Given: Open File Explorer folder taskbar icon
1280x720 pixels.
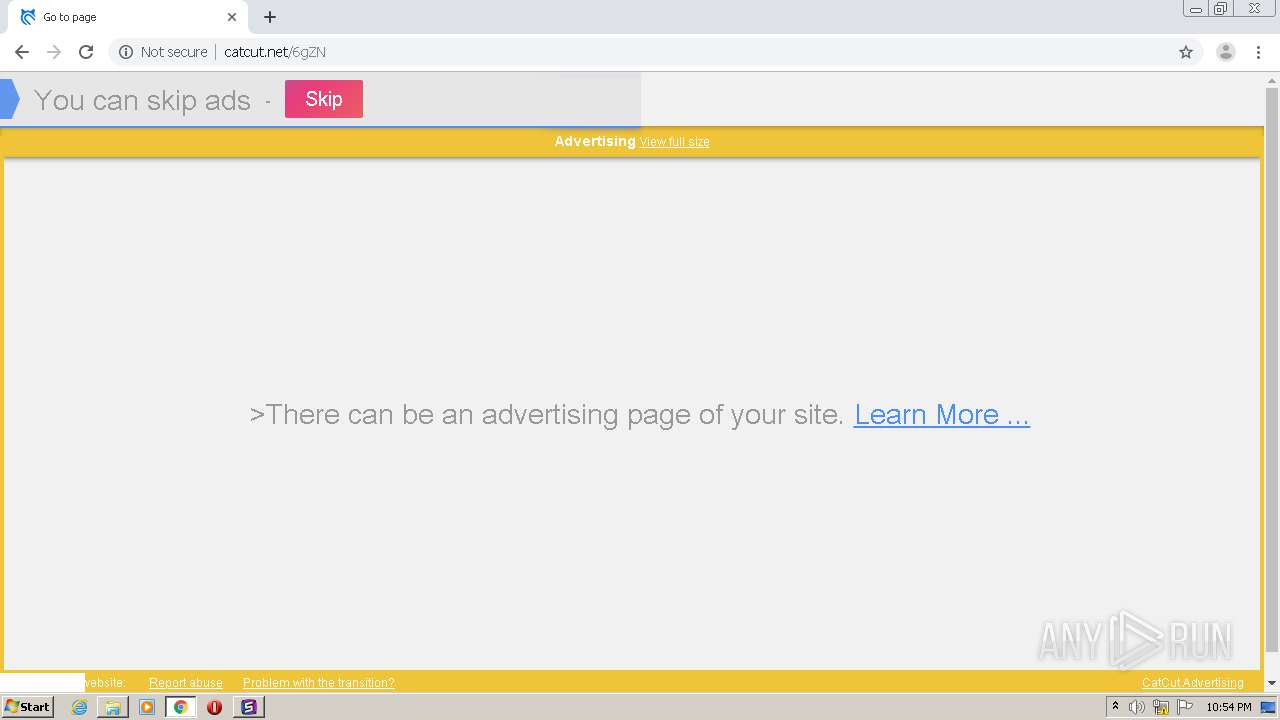Looking at the screenshot, I should pos(113,707).
